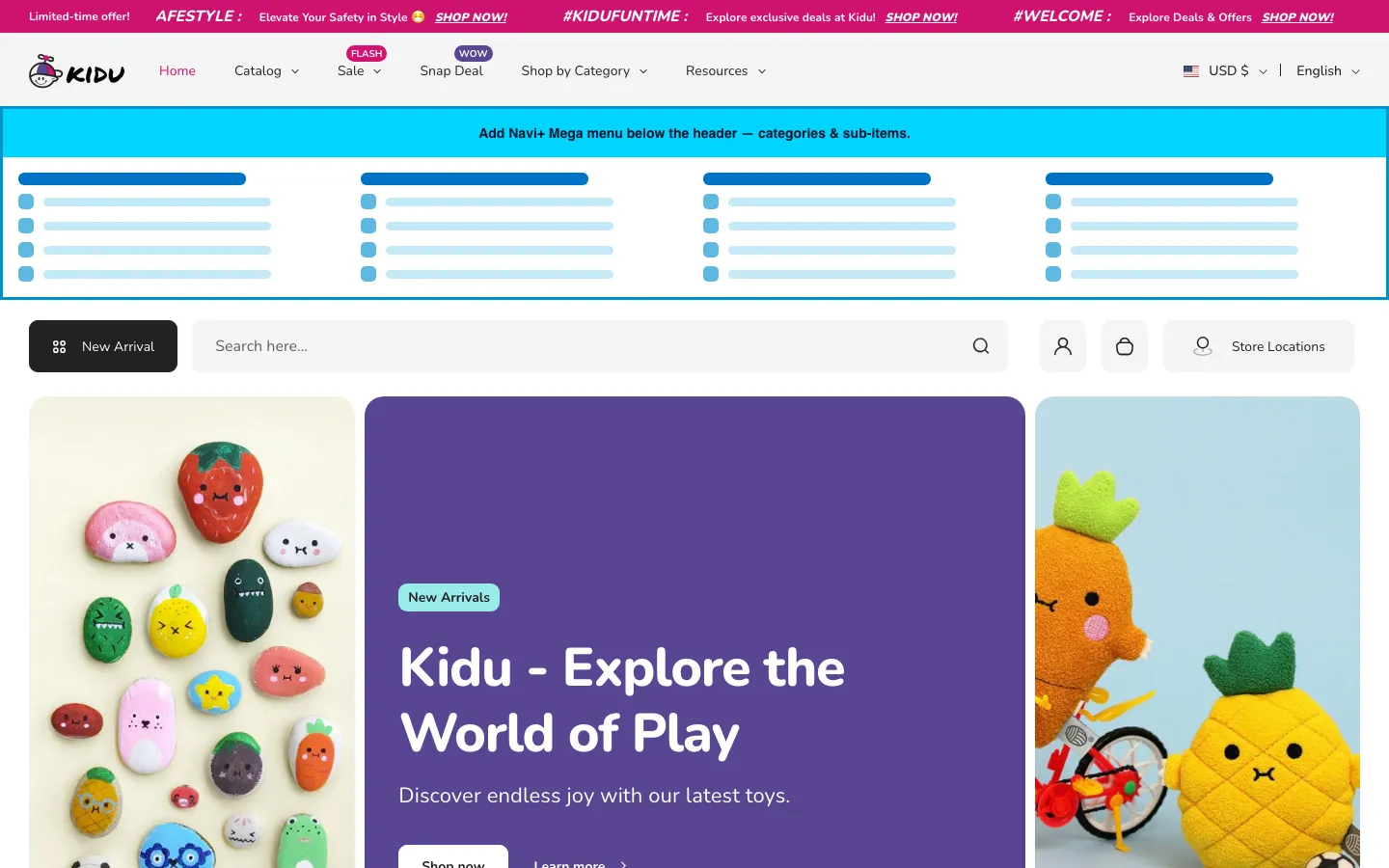Click the Kidu Explore the World heading

pyautogui.click(x=622, y=700)
